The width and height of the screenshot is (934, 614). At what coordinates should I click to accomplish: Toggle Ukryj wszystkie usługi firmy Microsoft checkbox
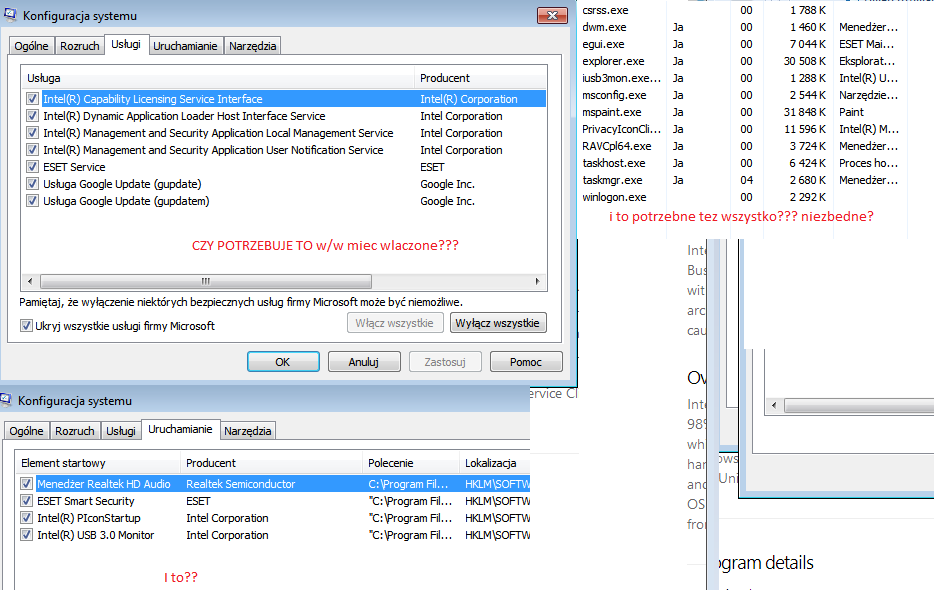point(26,326)
